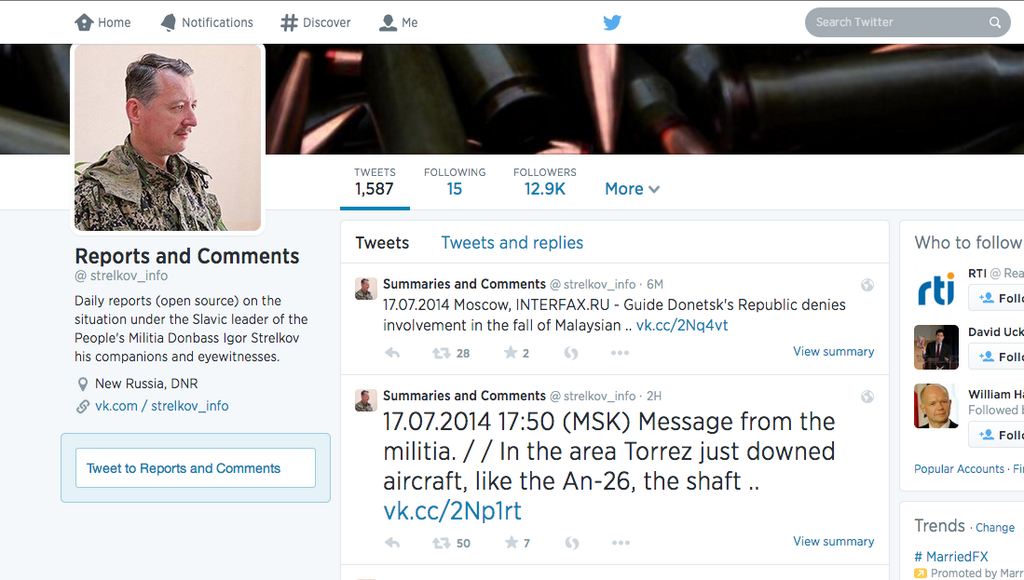Screen dimensions: 1024x580
Task: Go to Home in the top bar
Action: pyautogui.click(x=103, y=22)
